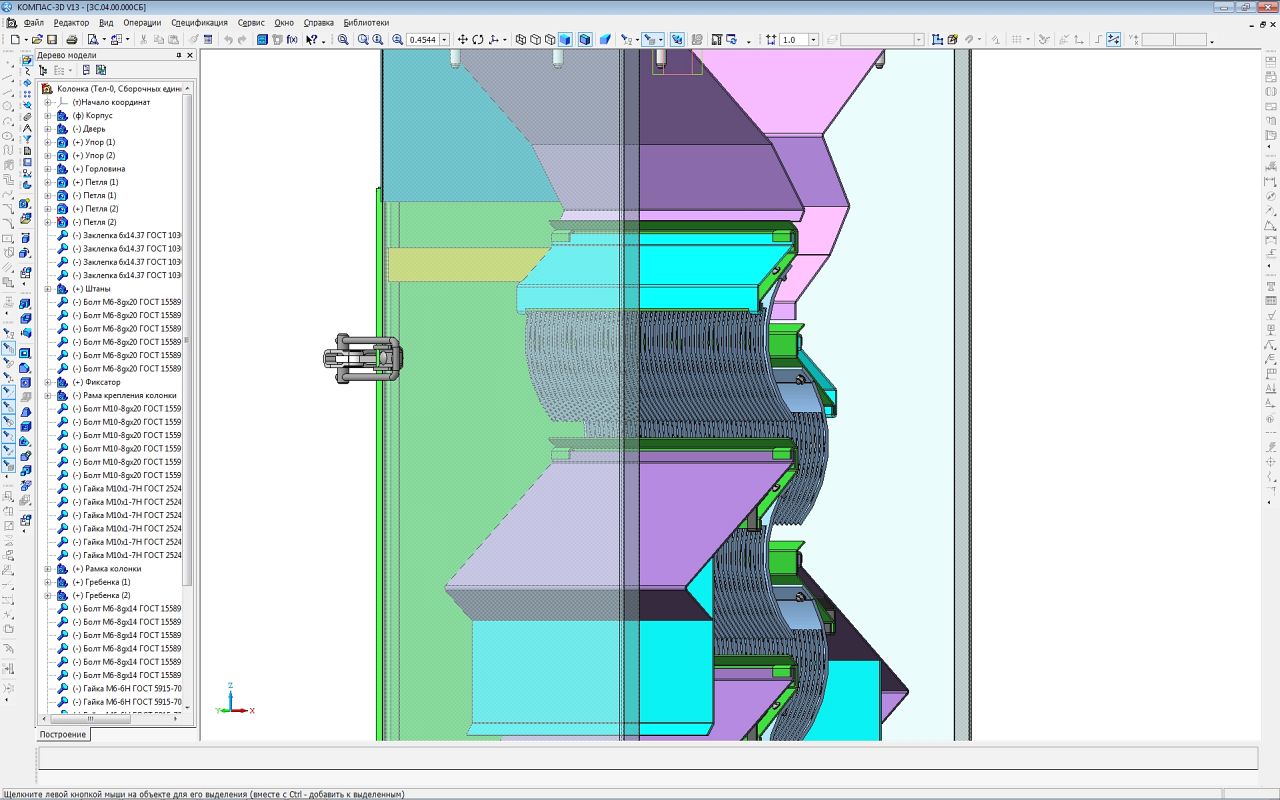This screenshot has width=1280, height=800.
Task: Toggle shaded display mode
Action: pyautogui.click(x=565, y=40)
